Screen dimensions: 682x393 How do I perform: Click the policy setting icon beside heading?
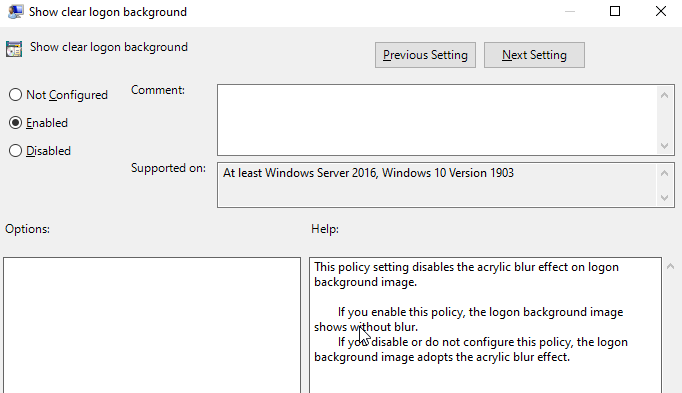14,49
